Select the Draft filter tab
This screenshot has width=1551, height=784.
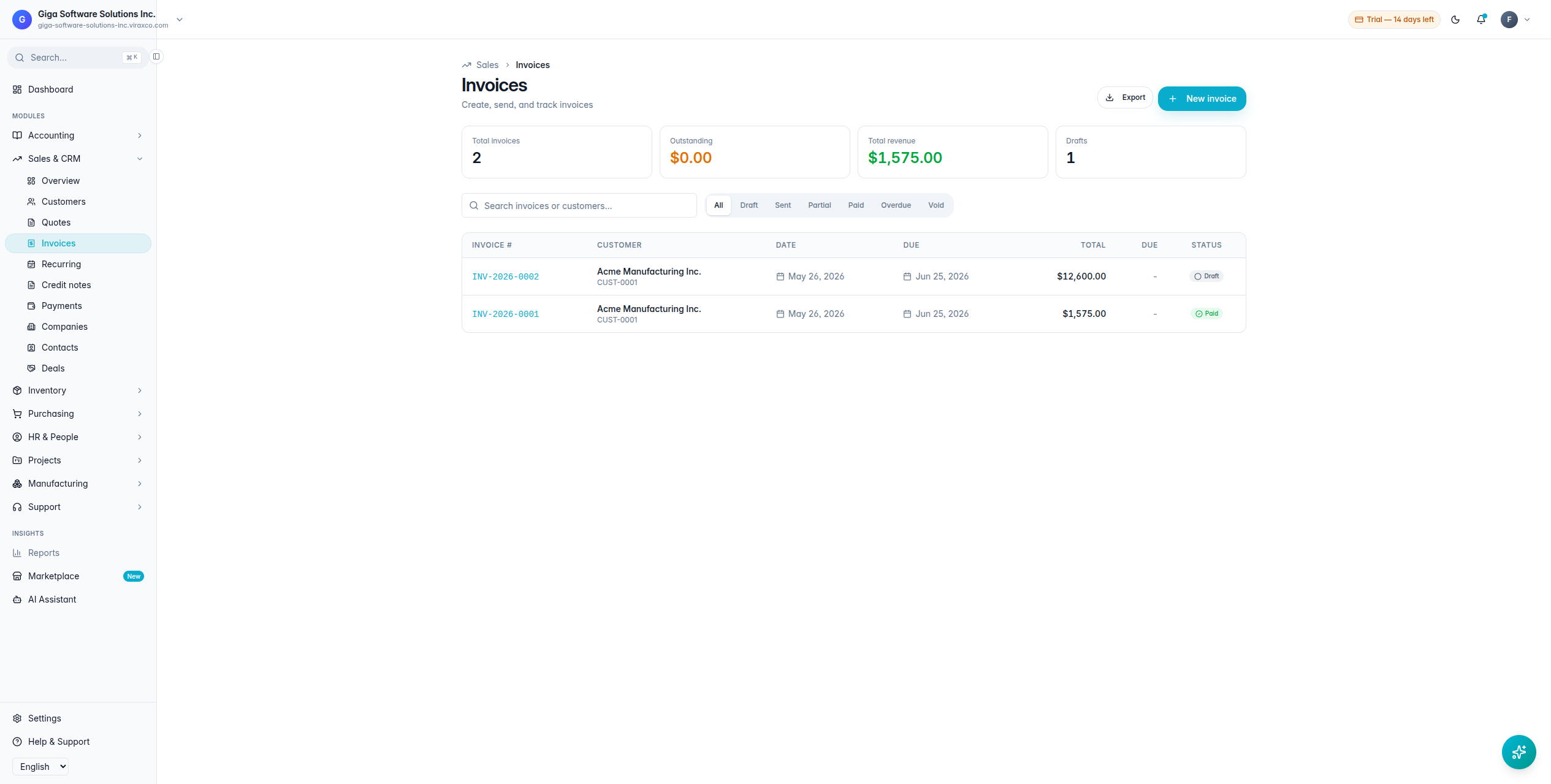(x=749, y=205)
